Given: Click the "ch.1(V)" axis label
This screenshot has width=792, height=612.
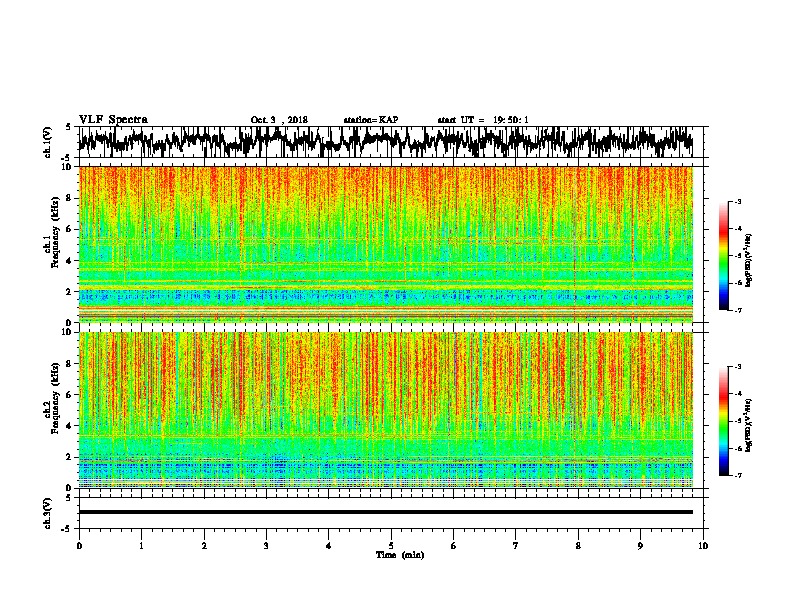Looking at the screenshot, I should [x=48, y=142].
